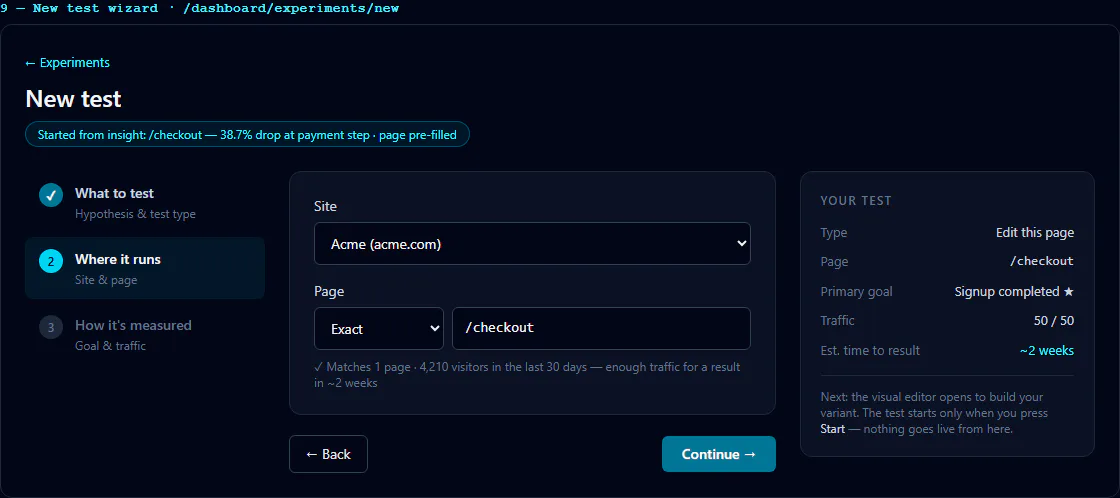Screen dimensions: 1120x498
Task: Click the '50 / 50' traffic value
Action: tap(1054, 321)
